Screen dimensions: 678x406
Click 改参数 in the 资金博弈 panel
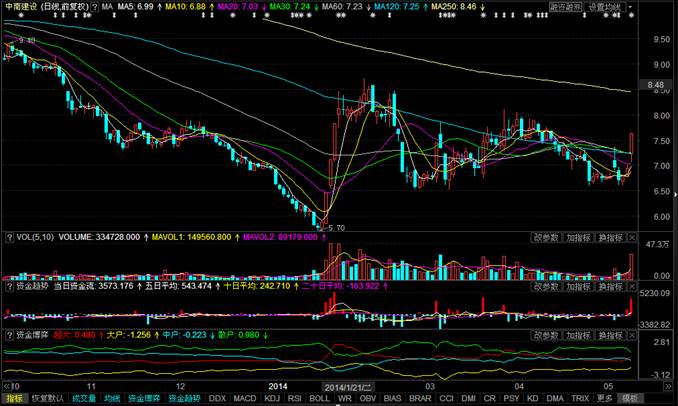tap(546, 334)
